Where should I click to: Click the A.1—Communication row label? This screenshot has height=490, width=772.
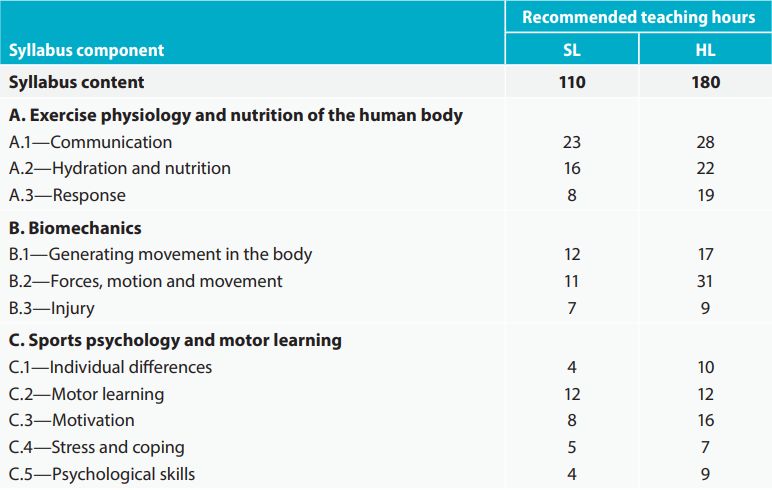(91, 142)
